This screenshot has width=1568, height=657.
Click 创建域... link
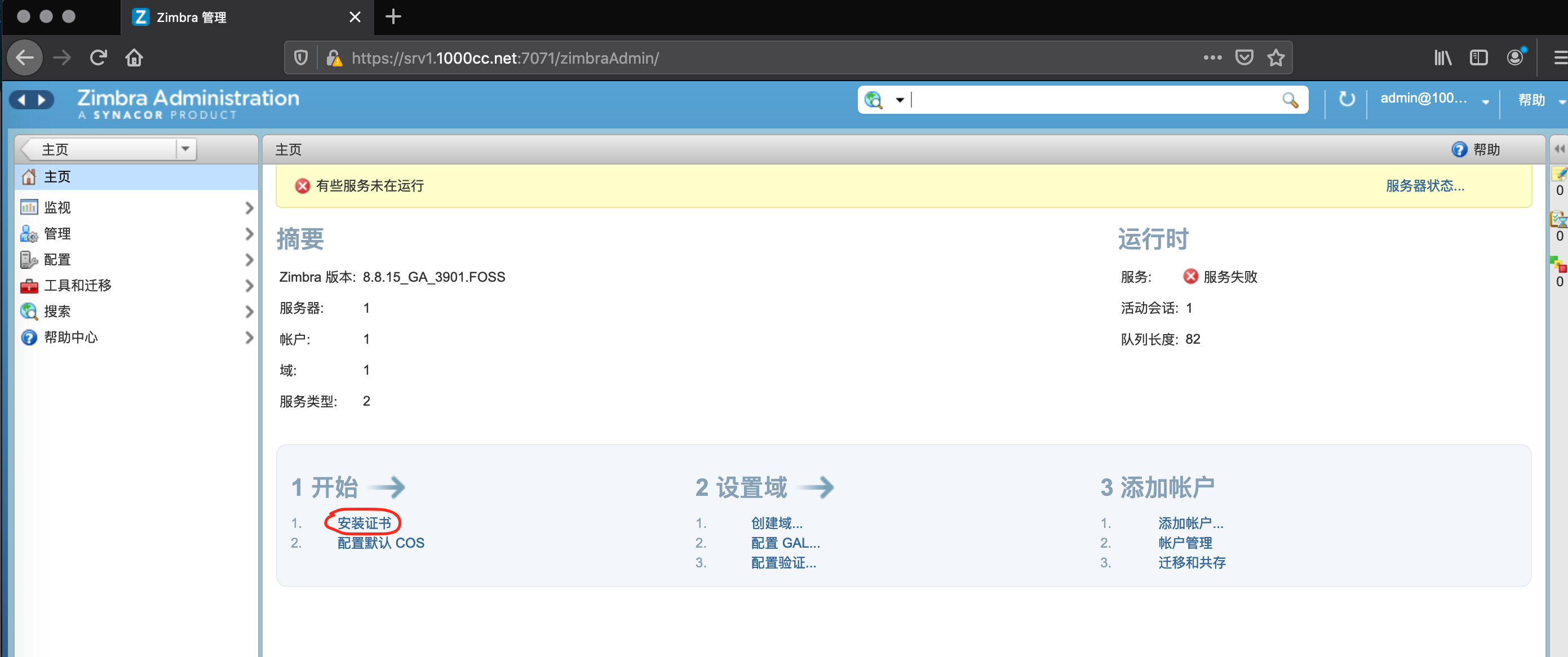[x=777, y=523]
